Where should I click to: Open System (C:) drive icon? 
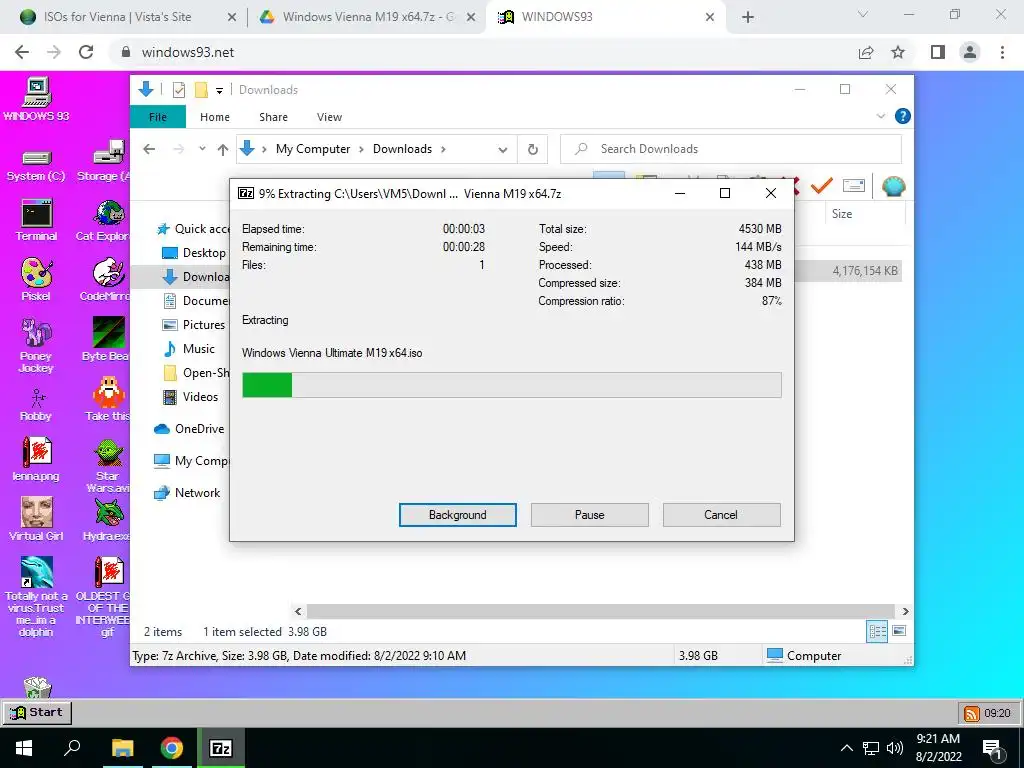36,165
